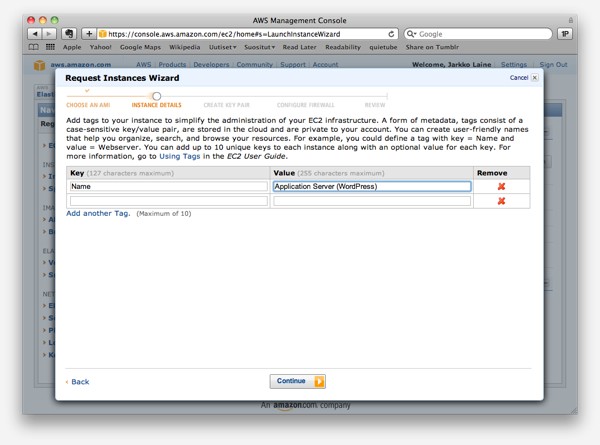Open the Uutiset bookmarks folder dropdown
This screenshot has height=445, width=600.
coord(222,47)
